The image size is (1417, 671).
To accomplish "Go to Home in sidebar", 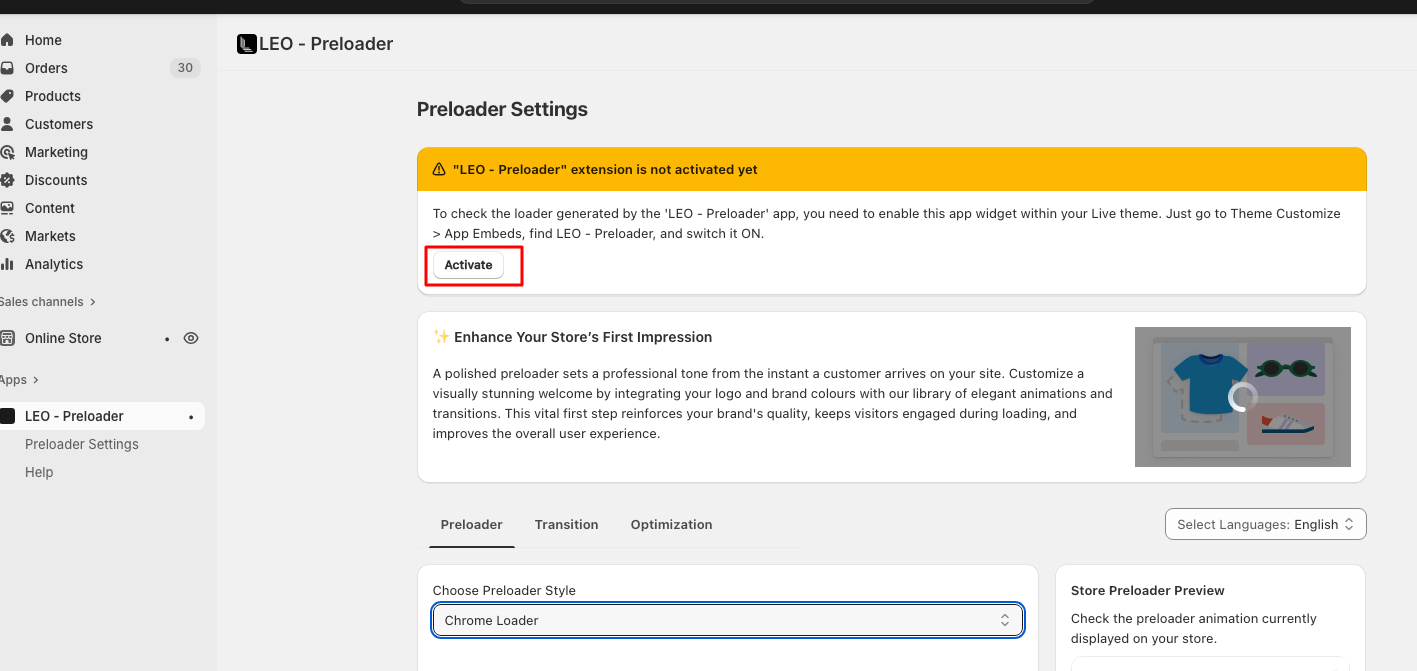I will [43, 40].
